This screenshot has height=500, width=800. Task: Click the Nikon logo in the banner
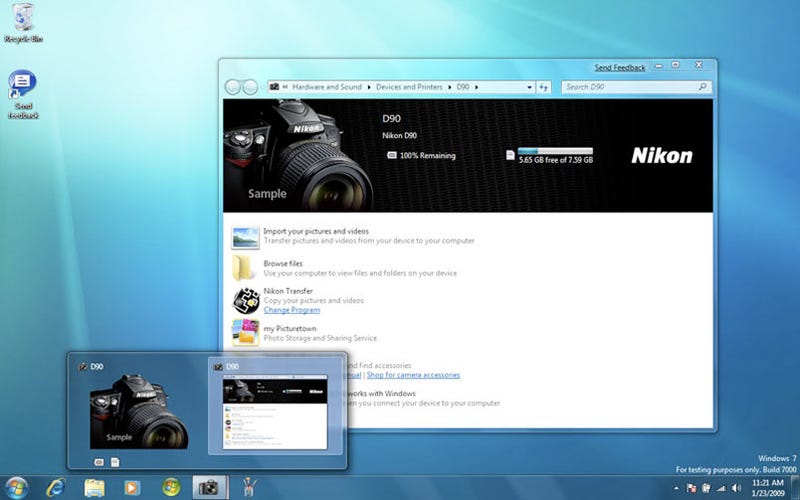[662, 156]
